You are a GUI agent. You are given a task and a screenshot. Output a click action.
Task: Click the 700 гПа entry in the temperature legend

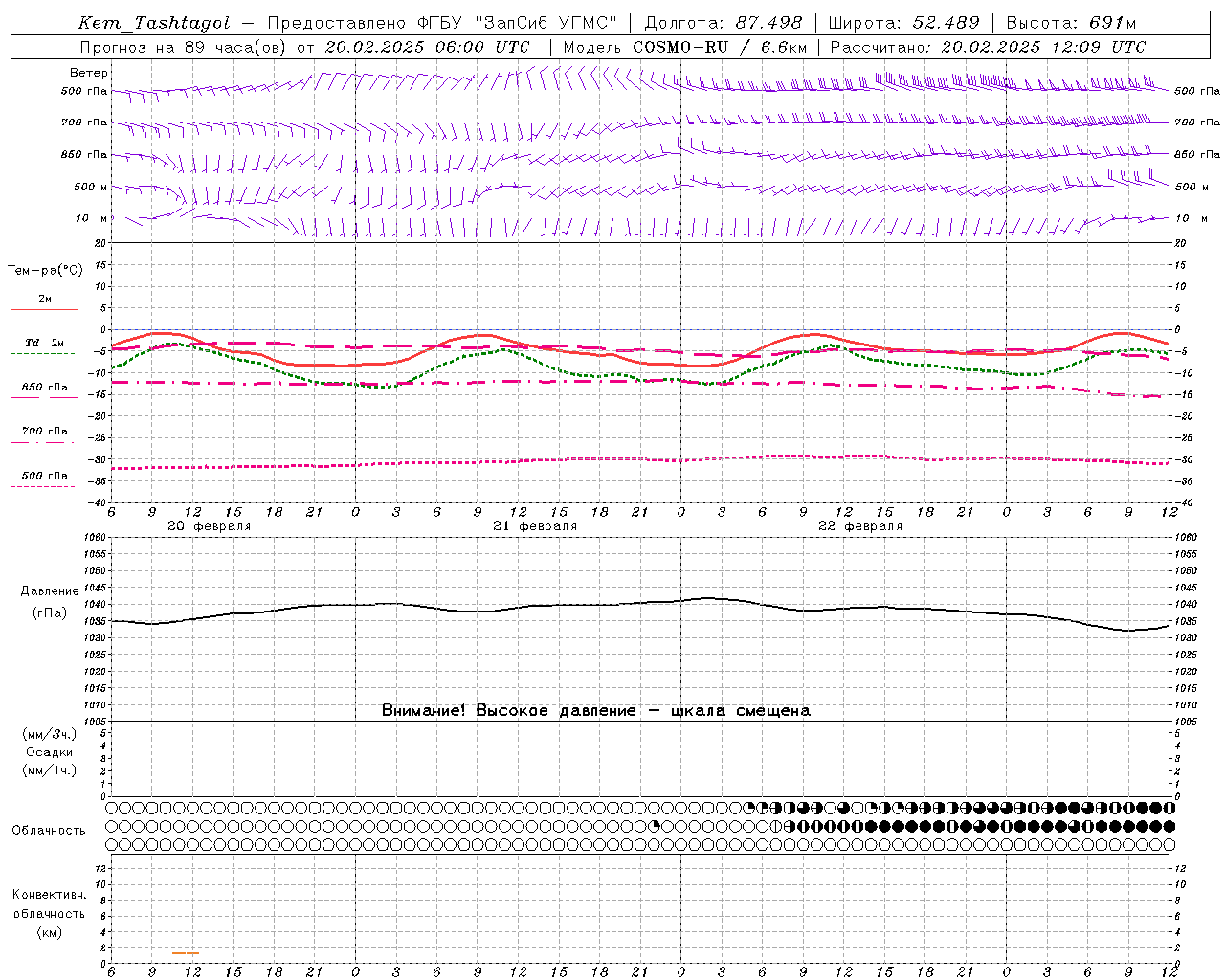(x=45, y=432)
